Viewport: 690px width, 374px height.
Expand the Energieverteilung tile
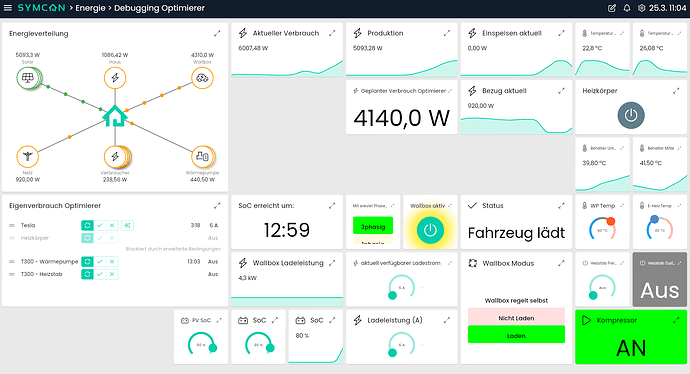217,33
